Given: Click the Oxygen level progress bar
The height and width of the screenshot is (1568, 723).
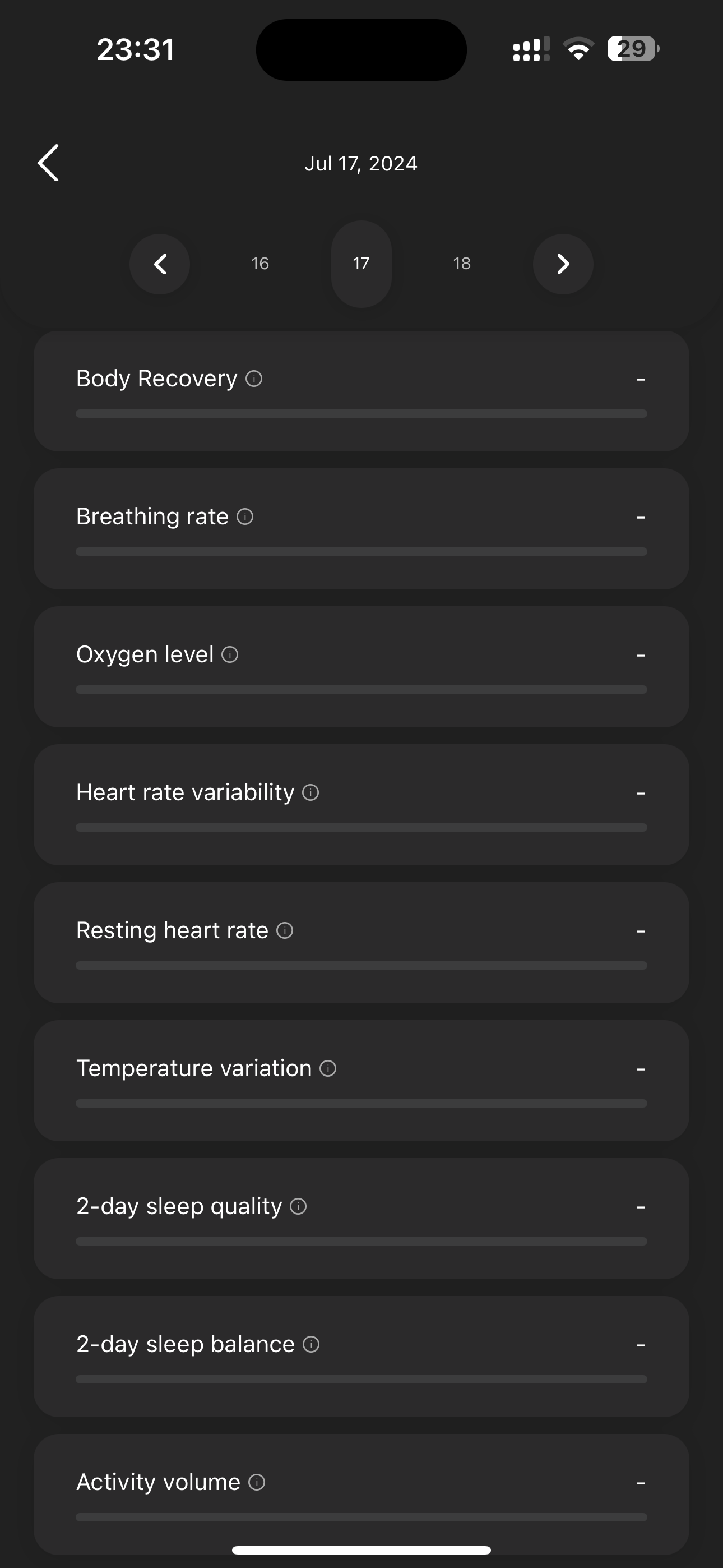Looking at the screenshot, I should click(361, 690).
